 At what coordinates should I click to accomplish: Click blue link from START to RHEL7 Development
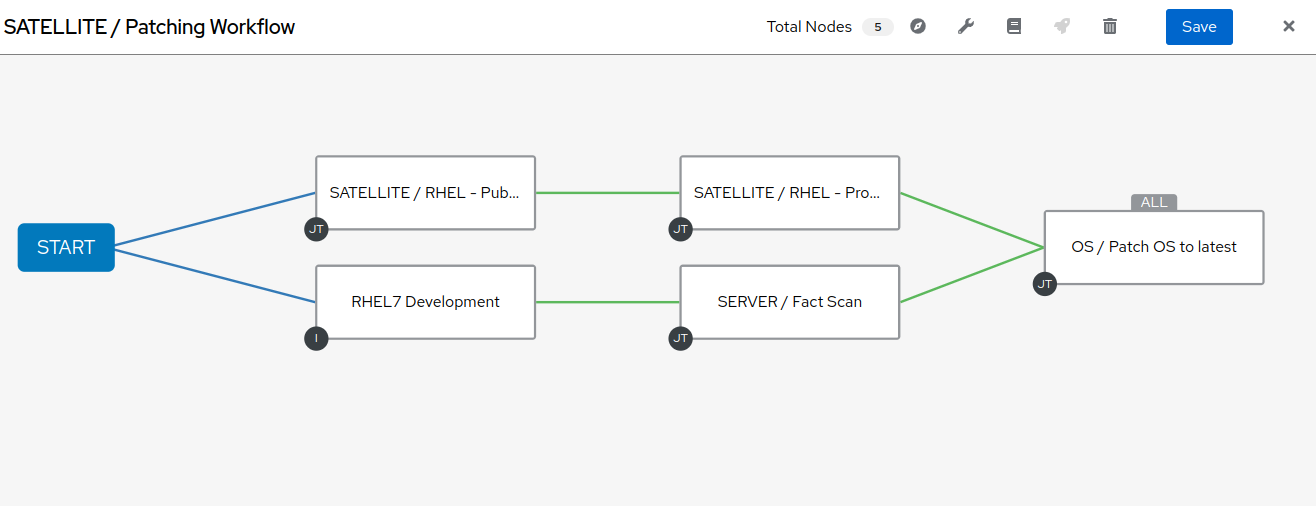coord(215,274)
